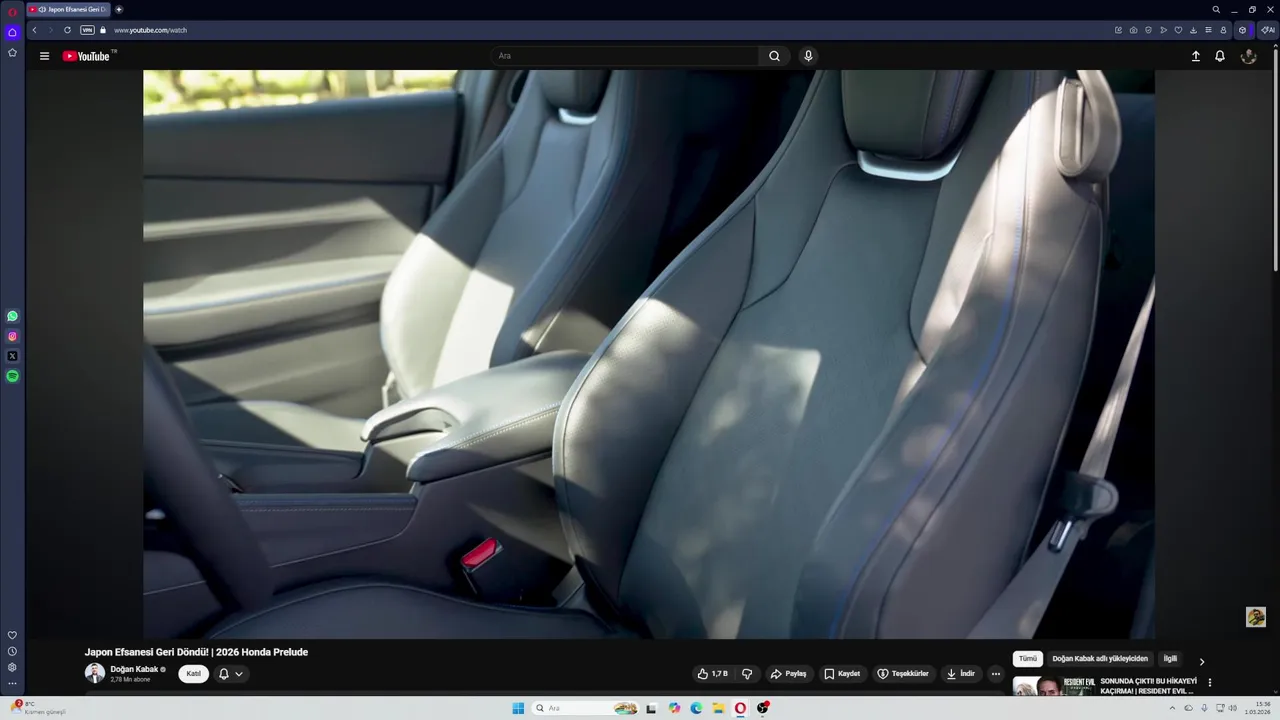
Task: Open the Windows Start button
Action: point(518,708)
